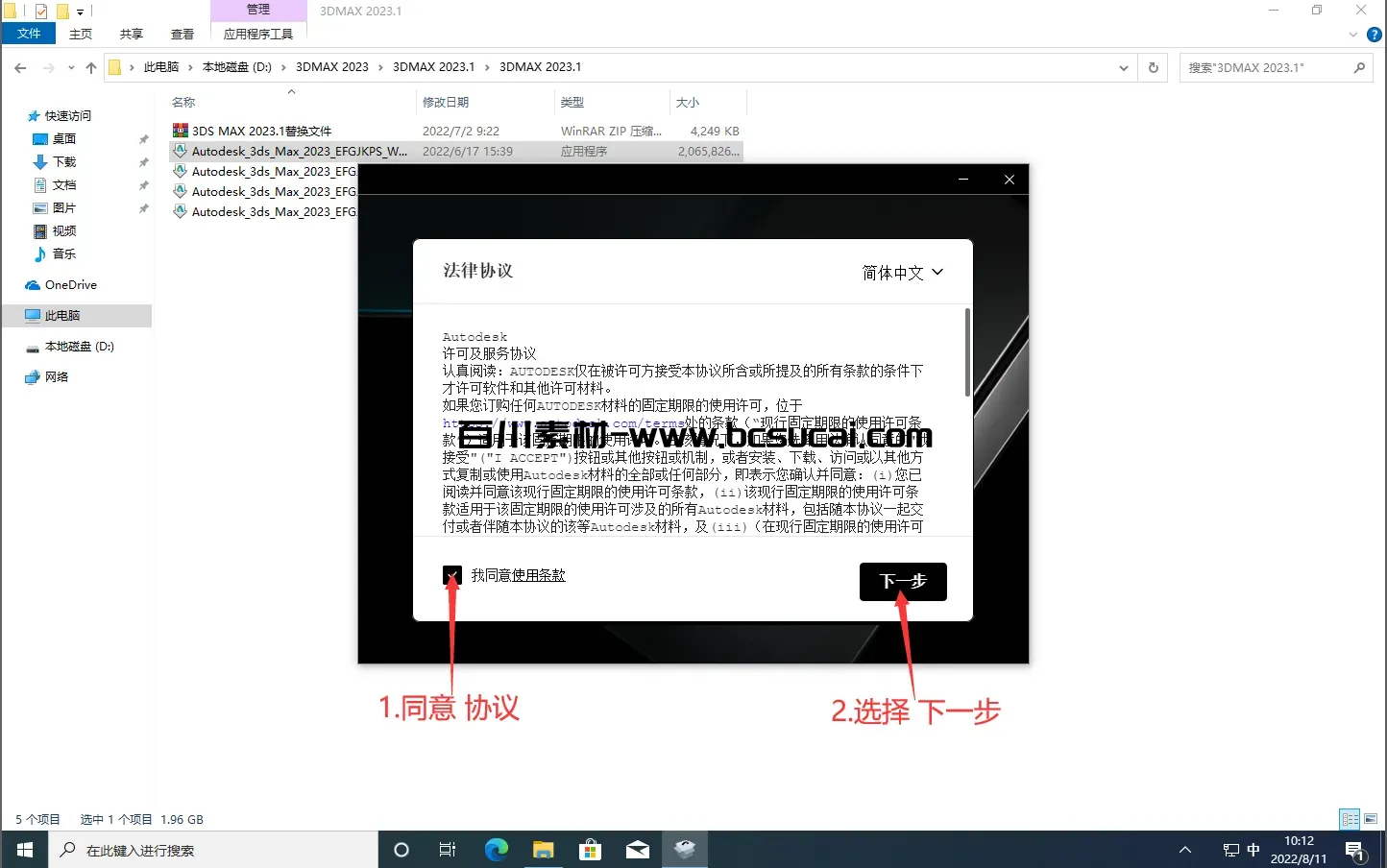Launch Microsoft Edge from taskbar
The width and height of the screenshot is (1387, 868).
[x=496, y=850]
